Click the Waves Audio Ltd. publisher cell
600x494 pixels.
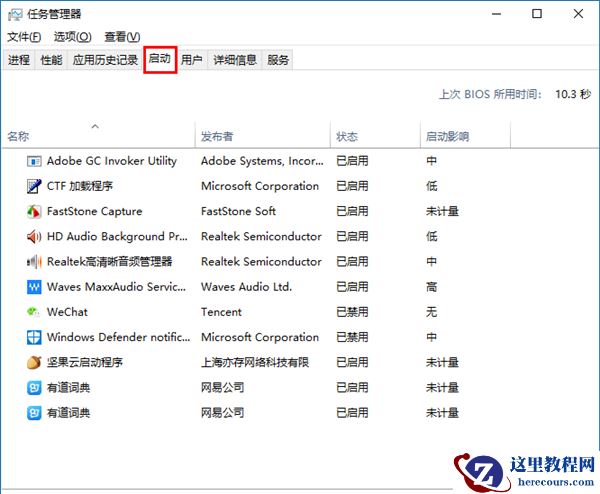click(x=247, y=287)
